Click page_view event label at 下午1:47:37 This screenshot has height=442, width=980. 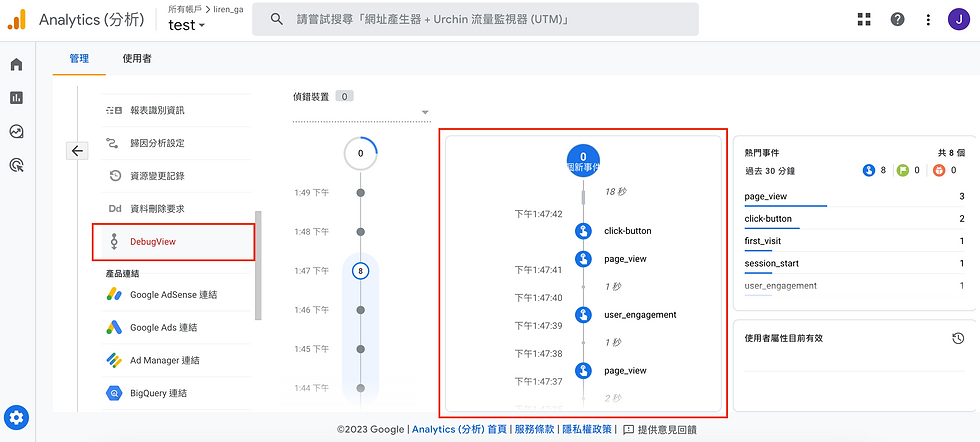[x=625, y=371]
